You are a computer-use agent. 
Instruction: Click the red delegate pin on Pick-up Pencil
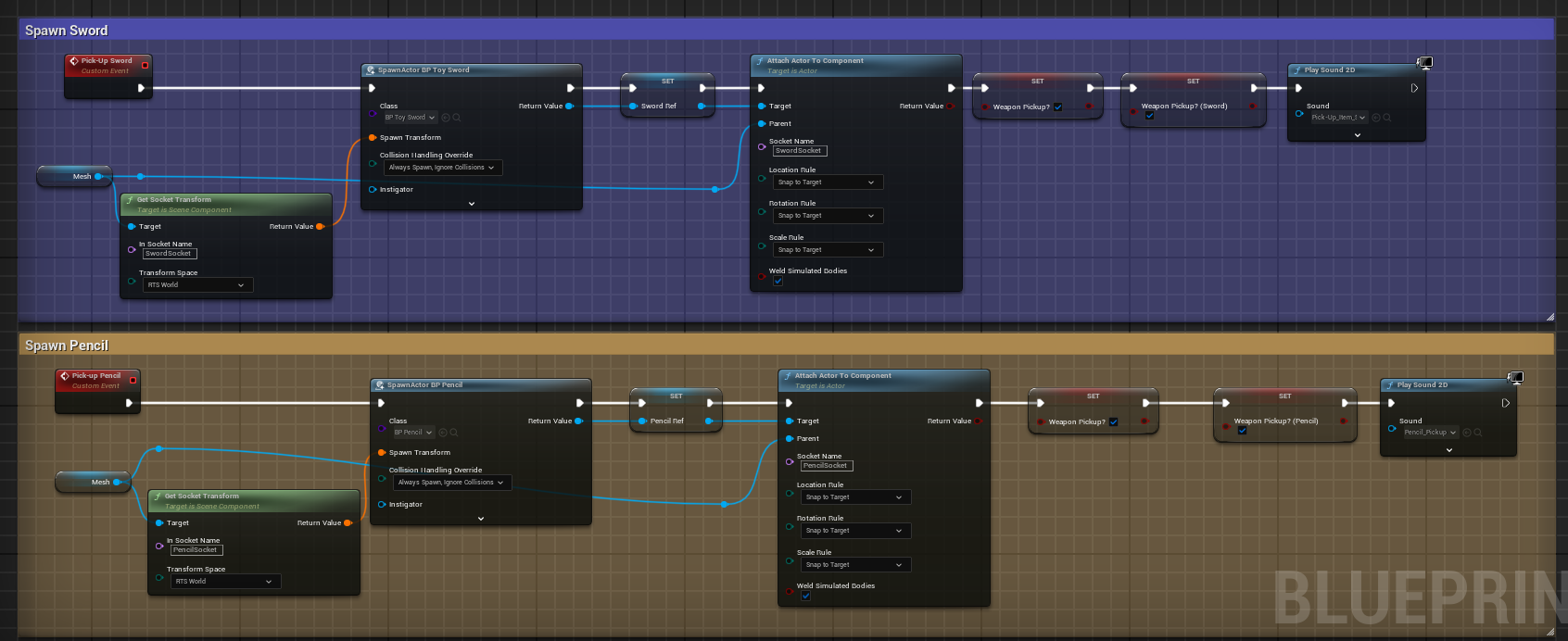pos(133,380)
